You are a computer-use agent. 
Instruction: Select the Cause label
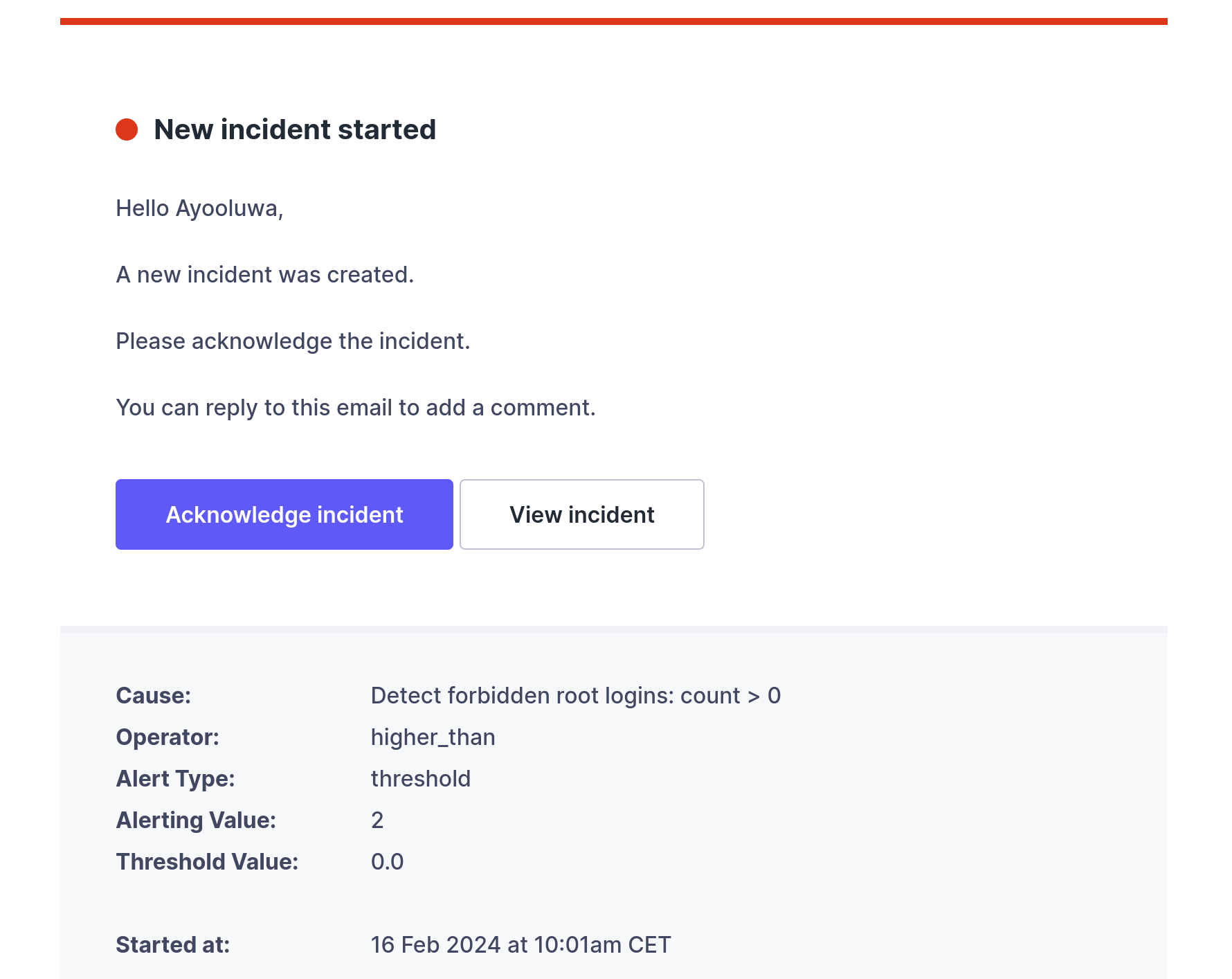(x=154, y=696)
